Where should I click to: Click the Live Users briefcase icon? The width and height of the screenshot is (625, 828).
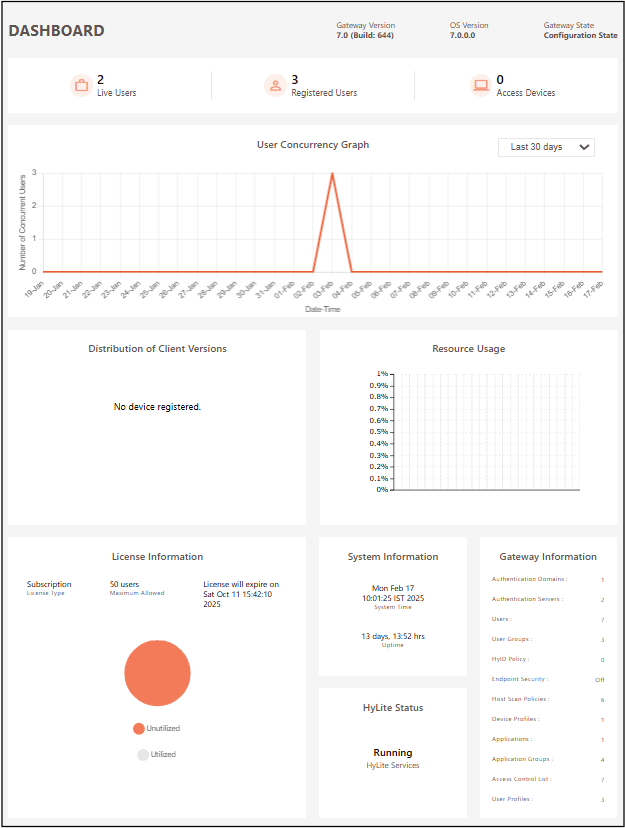pyautogui.click(x=81, y=86)
